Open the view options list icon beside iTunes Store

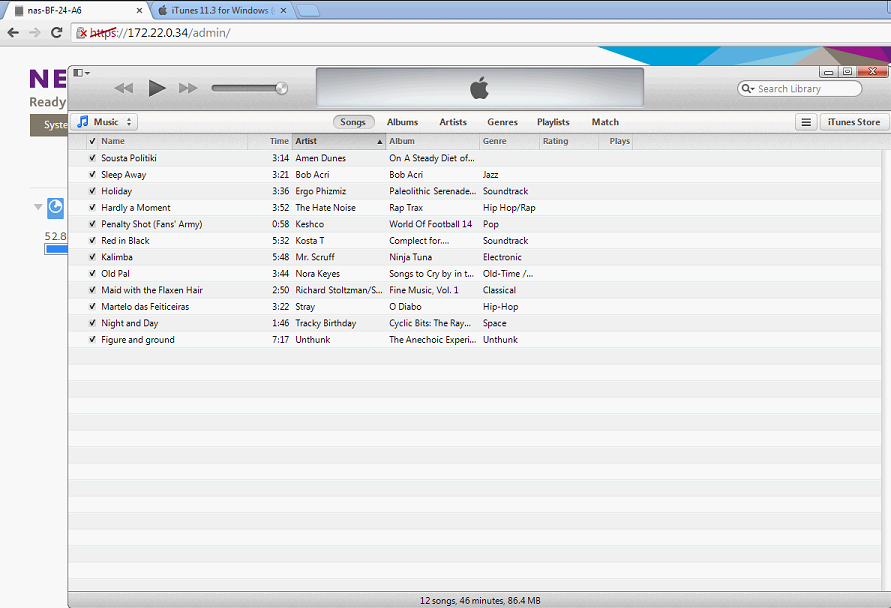tap(806, 121)
